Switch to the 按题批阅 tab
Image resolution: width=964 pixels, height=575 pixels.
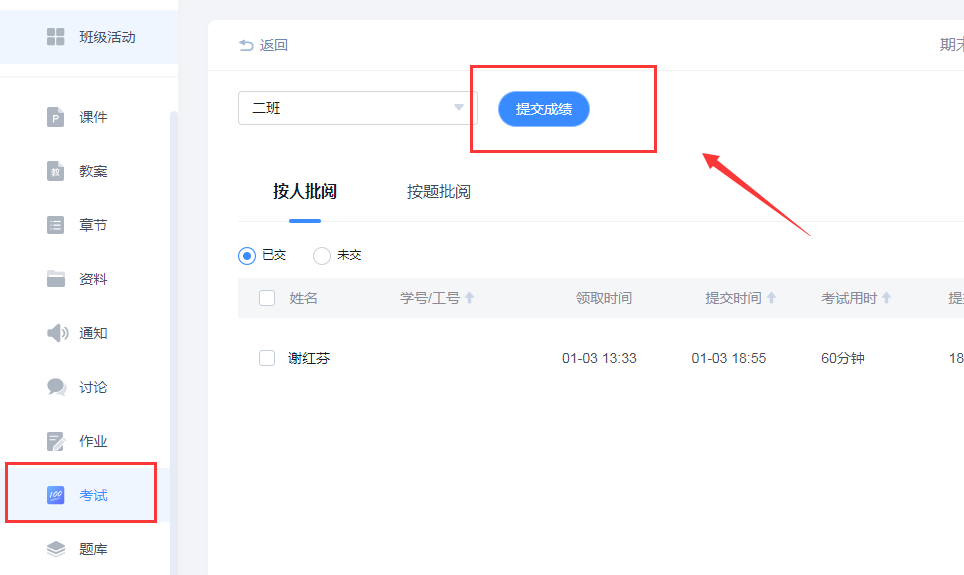438,192
